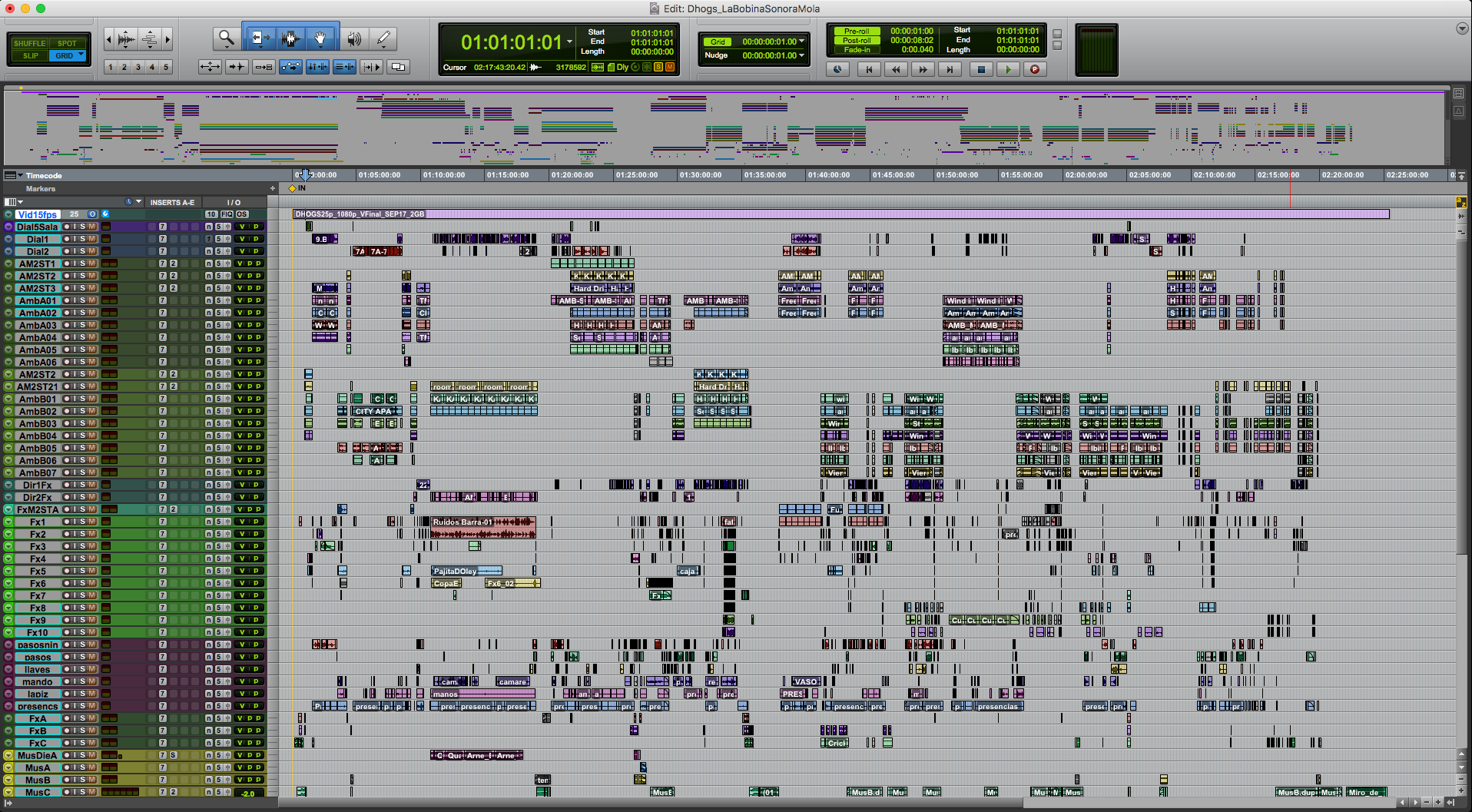The height and width of the screenshot is (812, 1472).
Task: Click Return to Zero transport button
Action: click(x=869, y=69)
